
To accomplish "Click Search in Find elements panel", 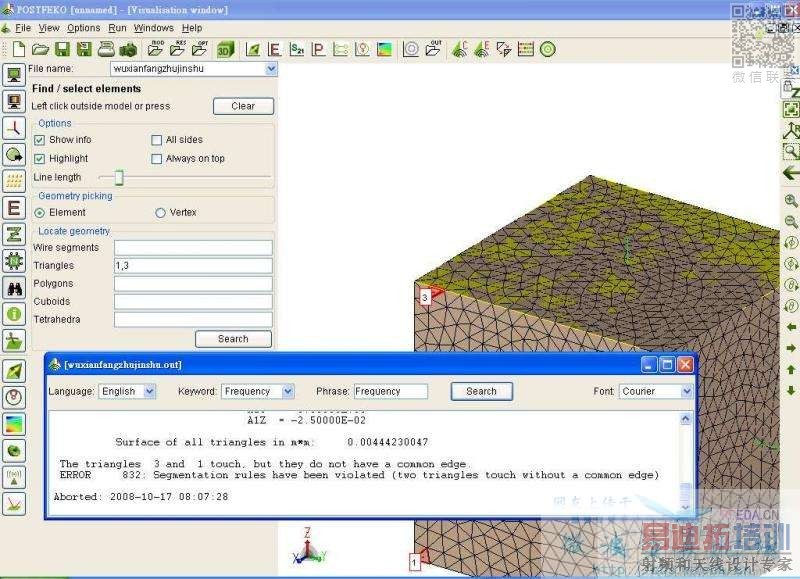I will (x=233, y=339).
